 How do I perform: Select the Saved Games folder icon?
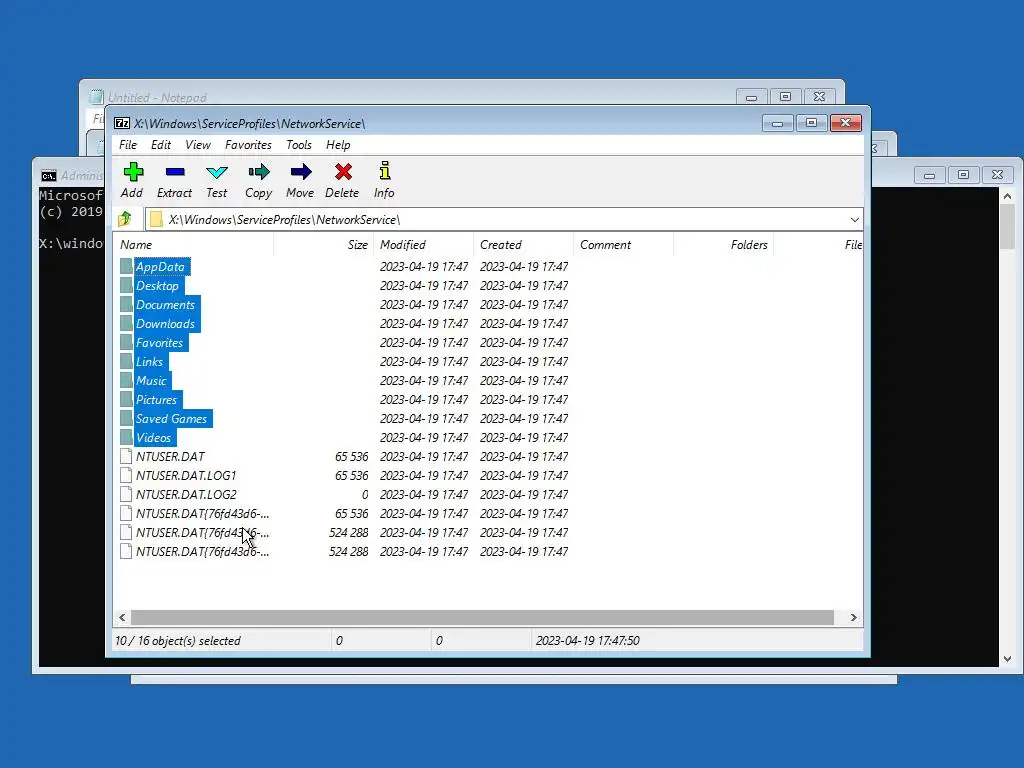tap(126, 418)
